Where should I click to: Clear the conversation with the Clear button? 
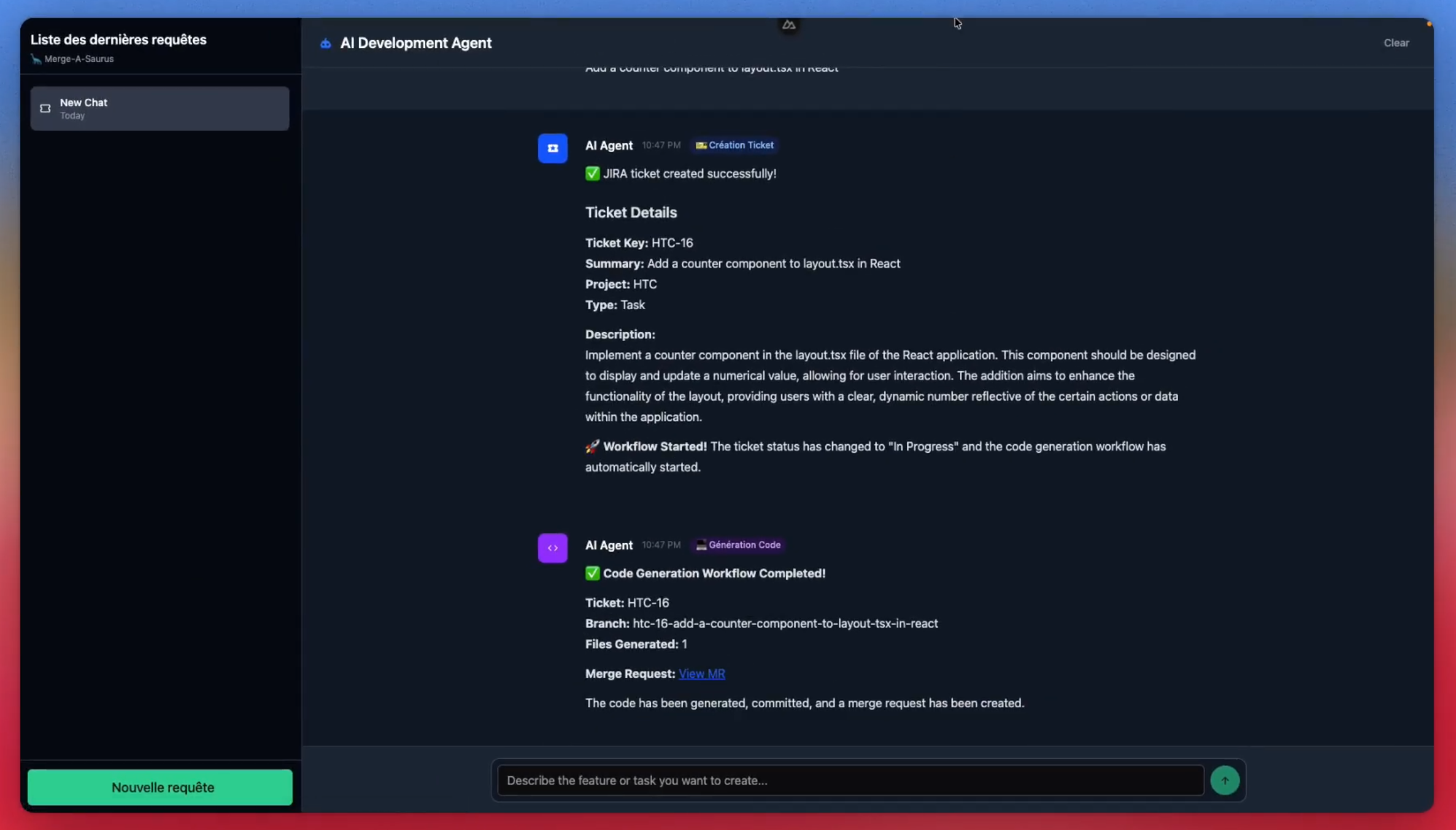click(x=1396, y=43)
